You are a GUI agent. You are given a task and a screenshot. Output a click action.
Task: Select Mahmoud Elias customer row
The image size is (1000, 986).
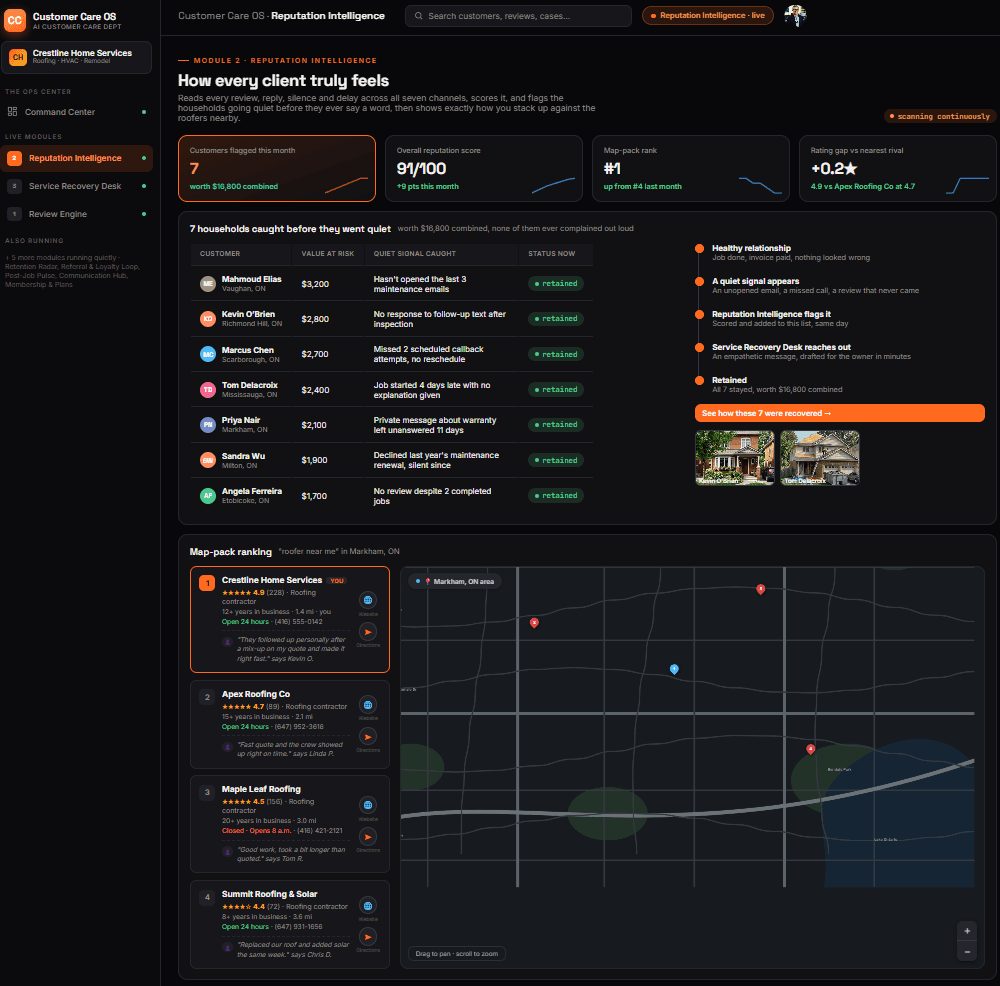click(392, 284)
